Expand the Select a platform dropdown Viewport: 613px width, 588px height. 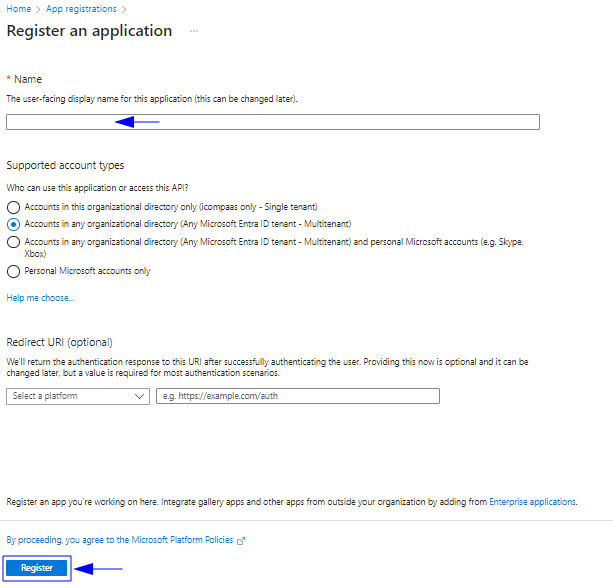(78, 396)
